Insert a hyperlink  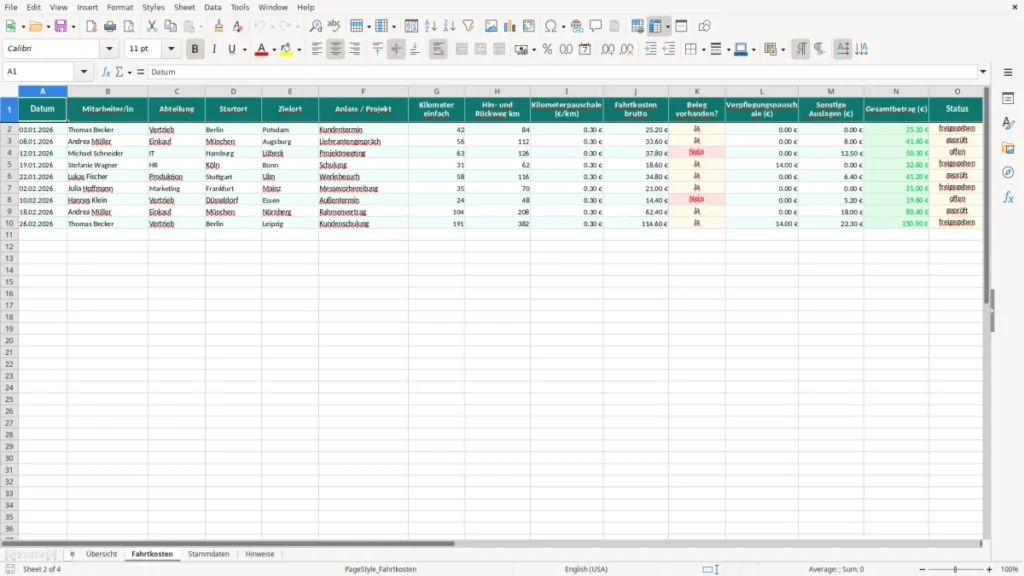(x=577, y=26)
